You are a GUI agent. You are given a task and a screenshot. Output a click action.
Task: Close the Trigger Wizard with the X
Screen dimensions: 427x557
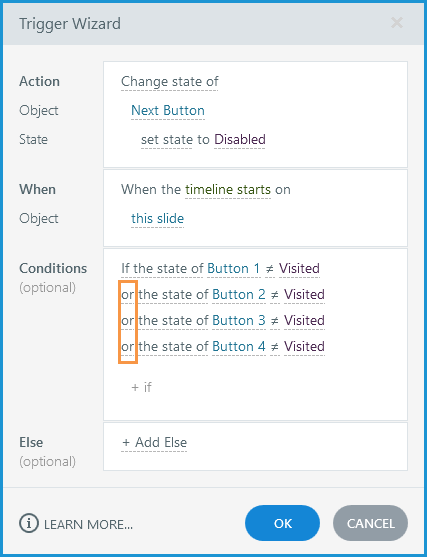pos(397,23)
